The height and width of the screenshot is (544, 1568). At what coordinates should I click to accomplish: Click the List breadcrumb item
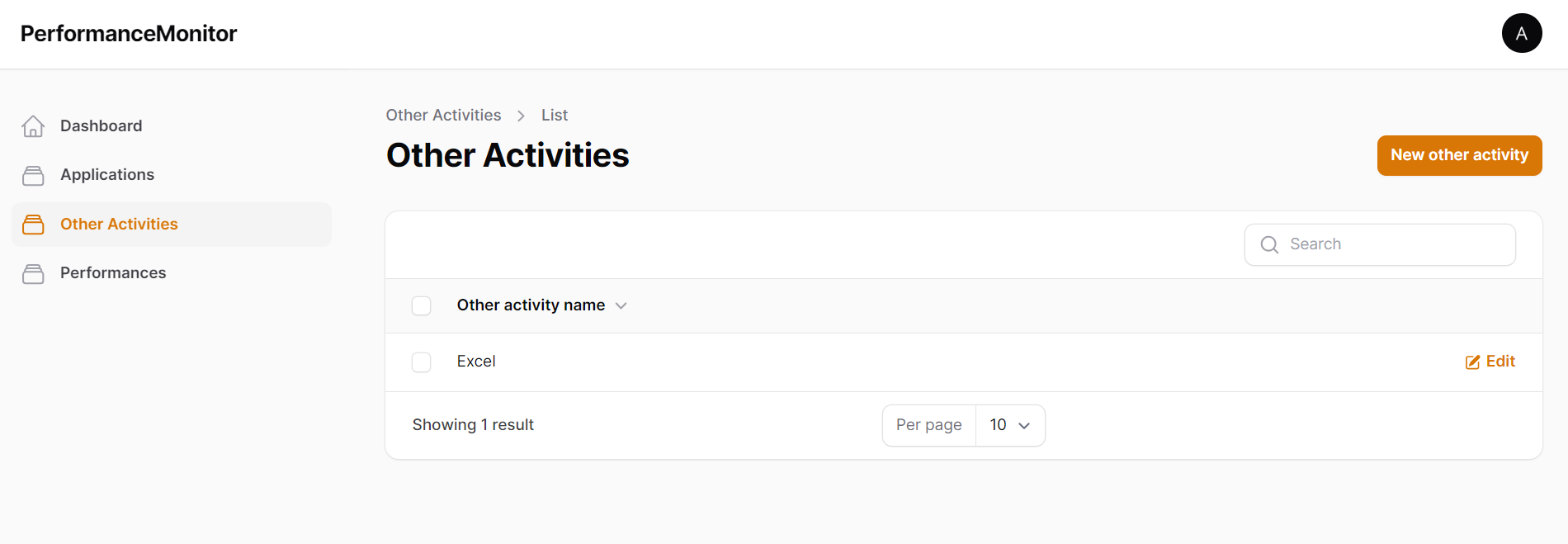554,115
